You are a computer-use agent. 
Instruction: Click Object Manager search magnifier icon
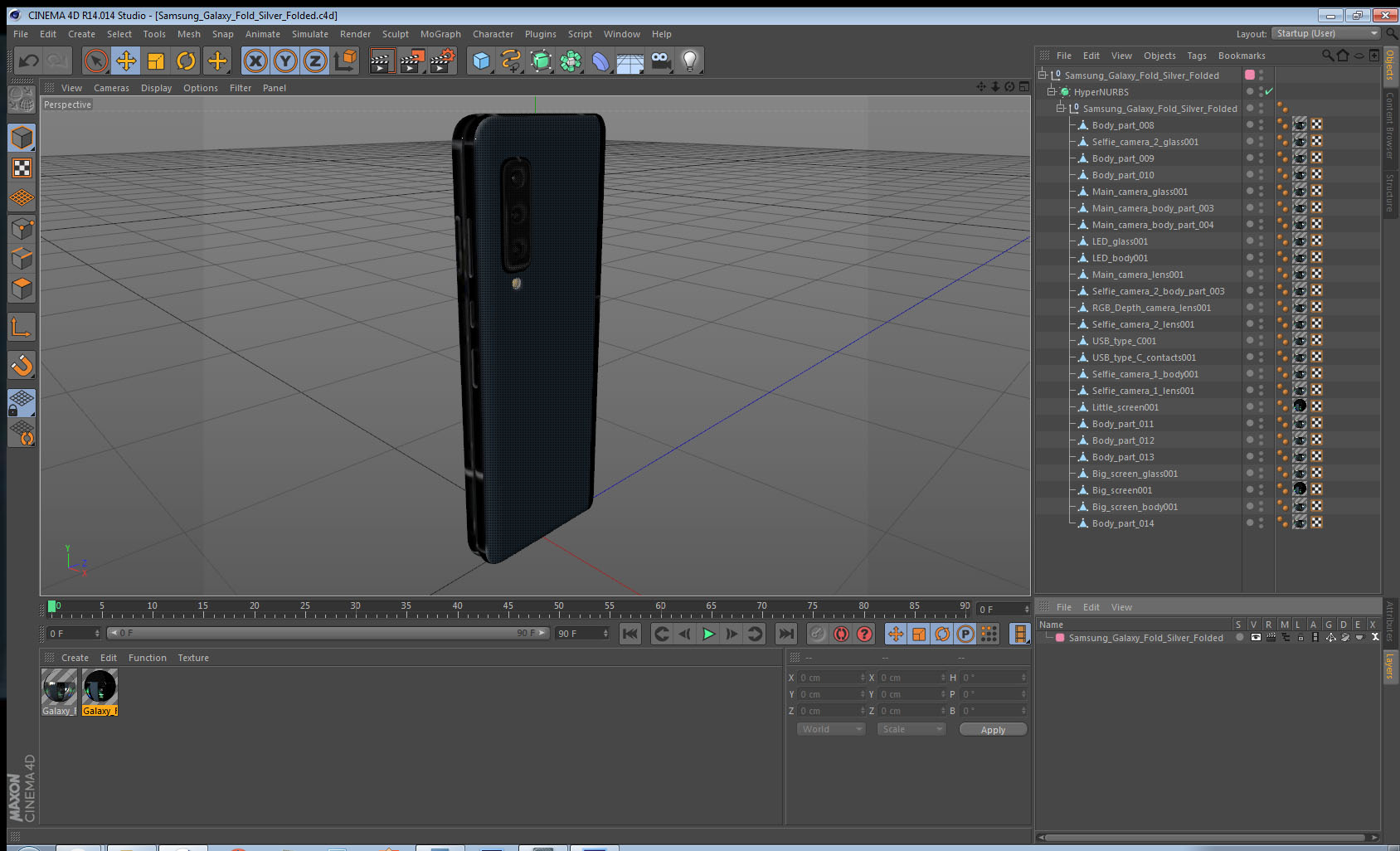point(1328,56)
